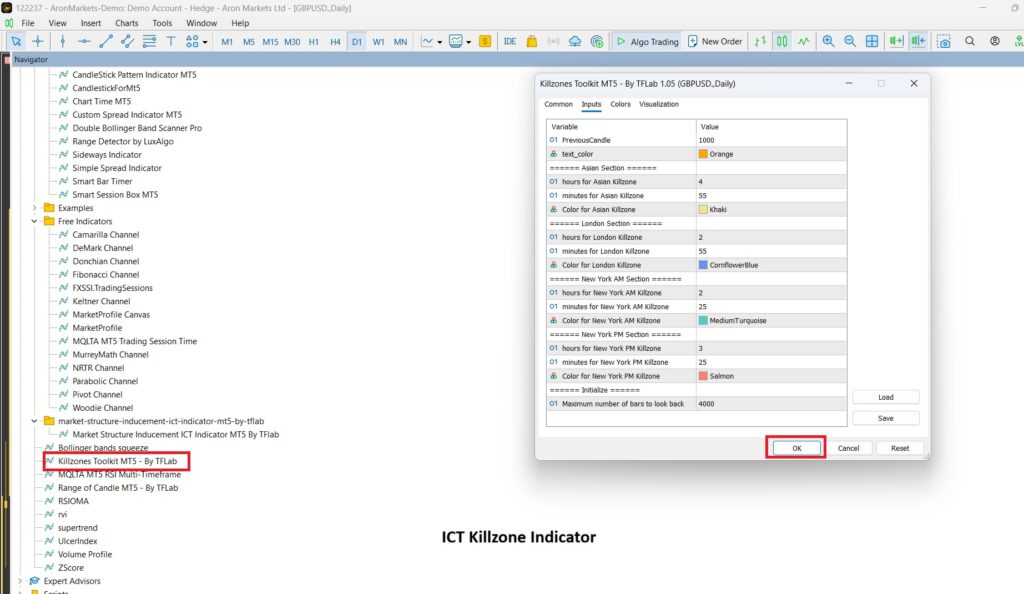Open the Charts menu
This screenshot has width=1024, height=594.
[127, 22]
